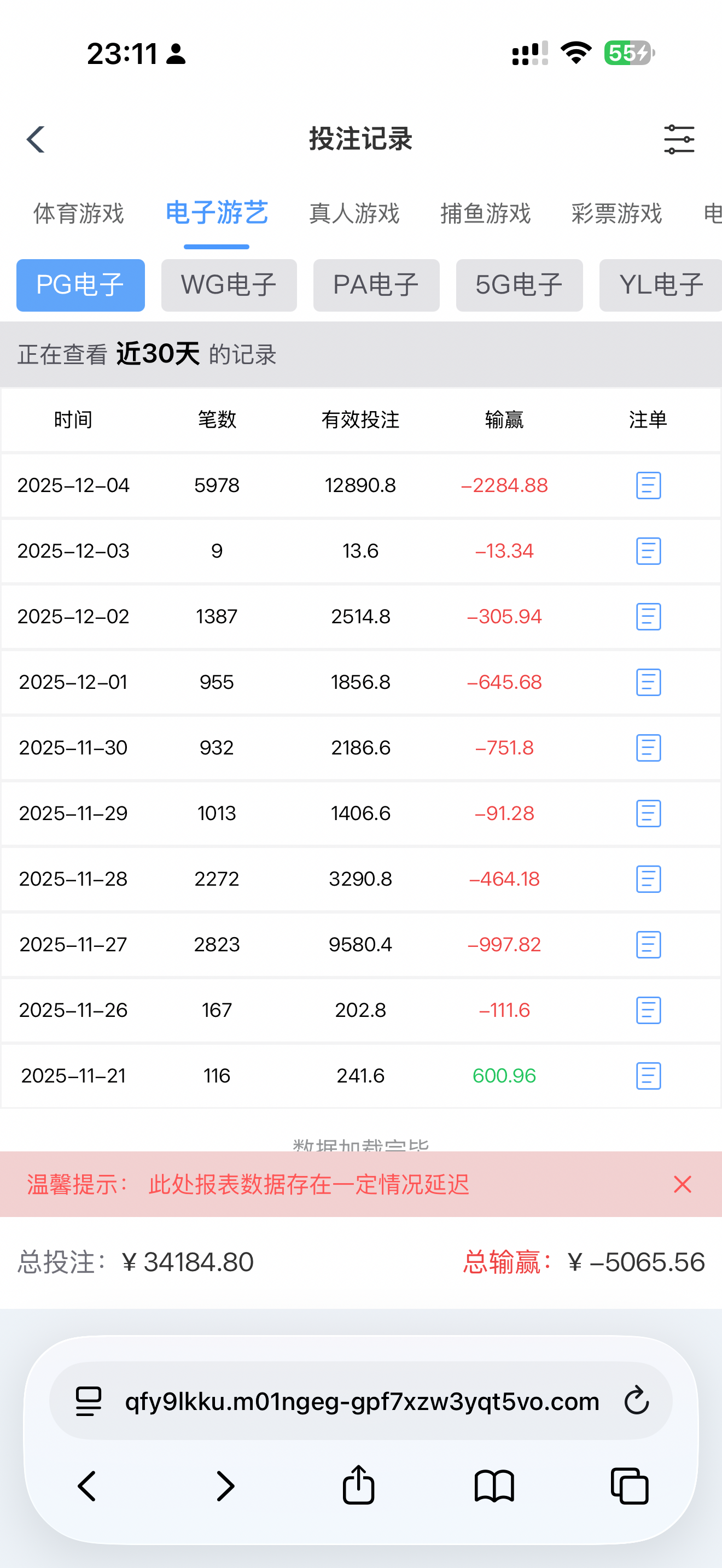Tap the Safari address bar URL
The height and width of the screenshot is (1568, 722).
tap(362, 1401)
